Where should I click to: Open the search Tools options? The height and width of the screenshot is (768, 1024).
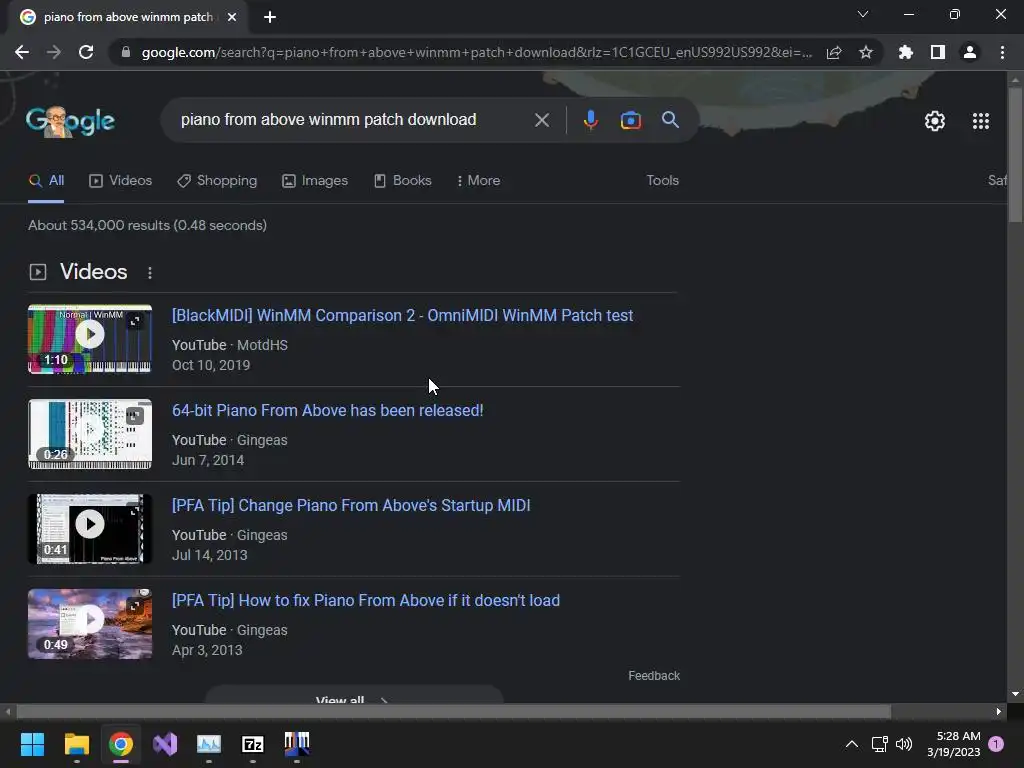662,180
